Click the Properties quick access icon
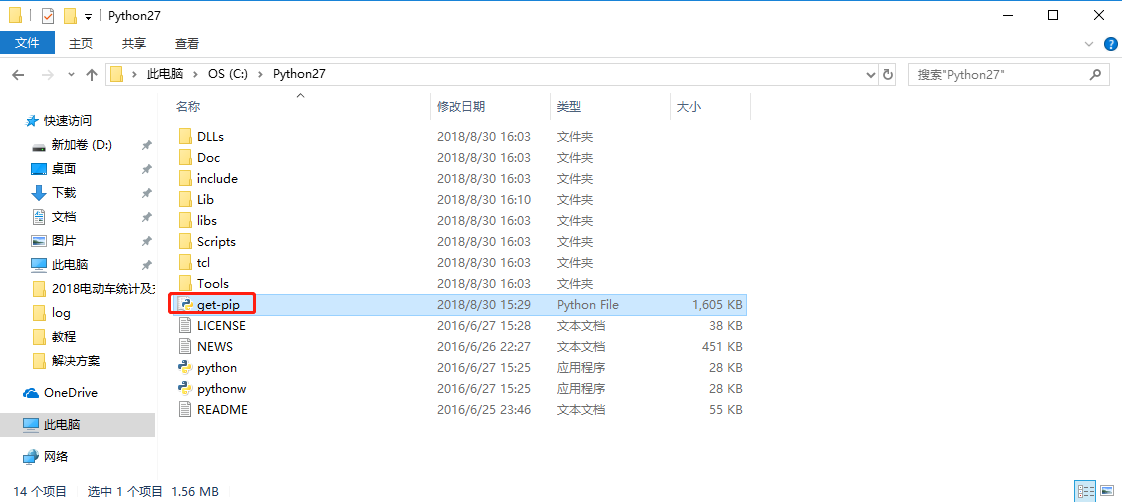The height and width of the screenshot is (502, 1122). (x=48, y=16)
